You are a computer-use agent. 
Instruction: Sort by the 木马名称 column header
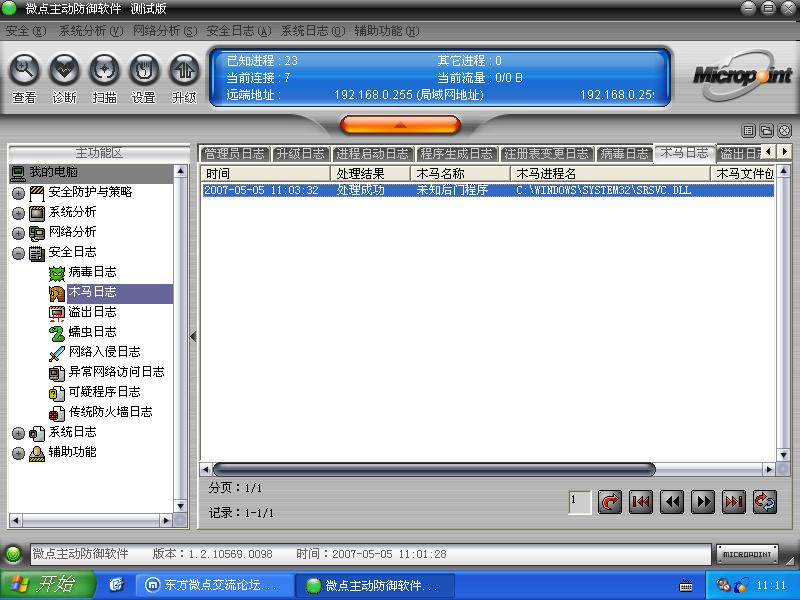[461, 173]
